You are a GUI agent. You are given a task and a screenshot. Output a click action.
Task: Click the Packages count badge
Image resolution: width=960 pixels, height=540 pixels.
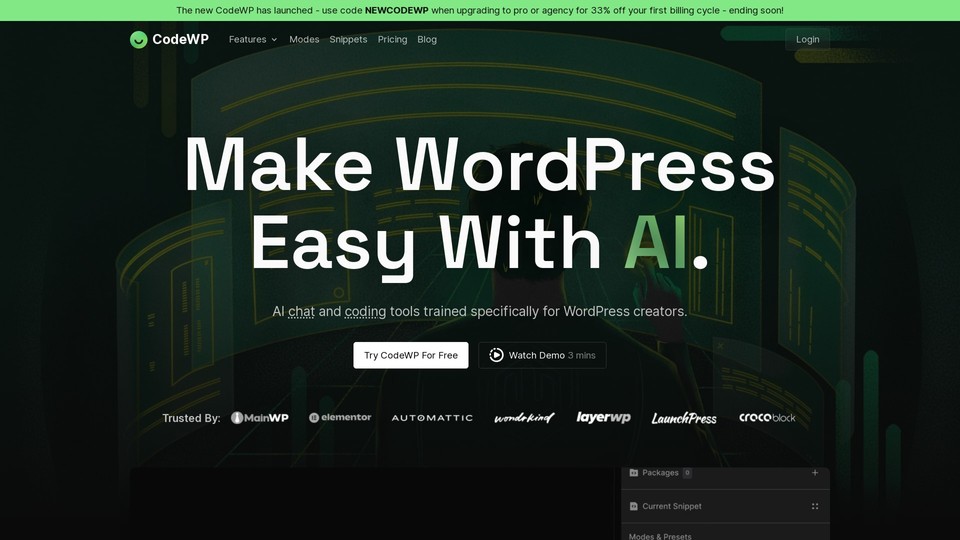pyautogui.click(x=688, y=473)
